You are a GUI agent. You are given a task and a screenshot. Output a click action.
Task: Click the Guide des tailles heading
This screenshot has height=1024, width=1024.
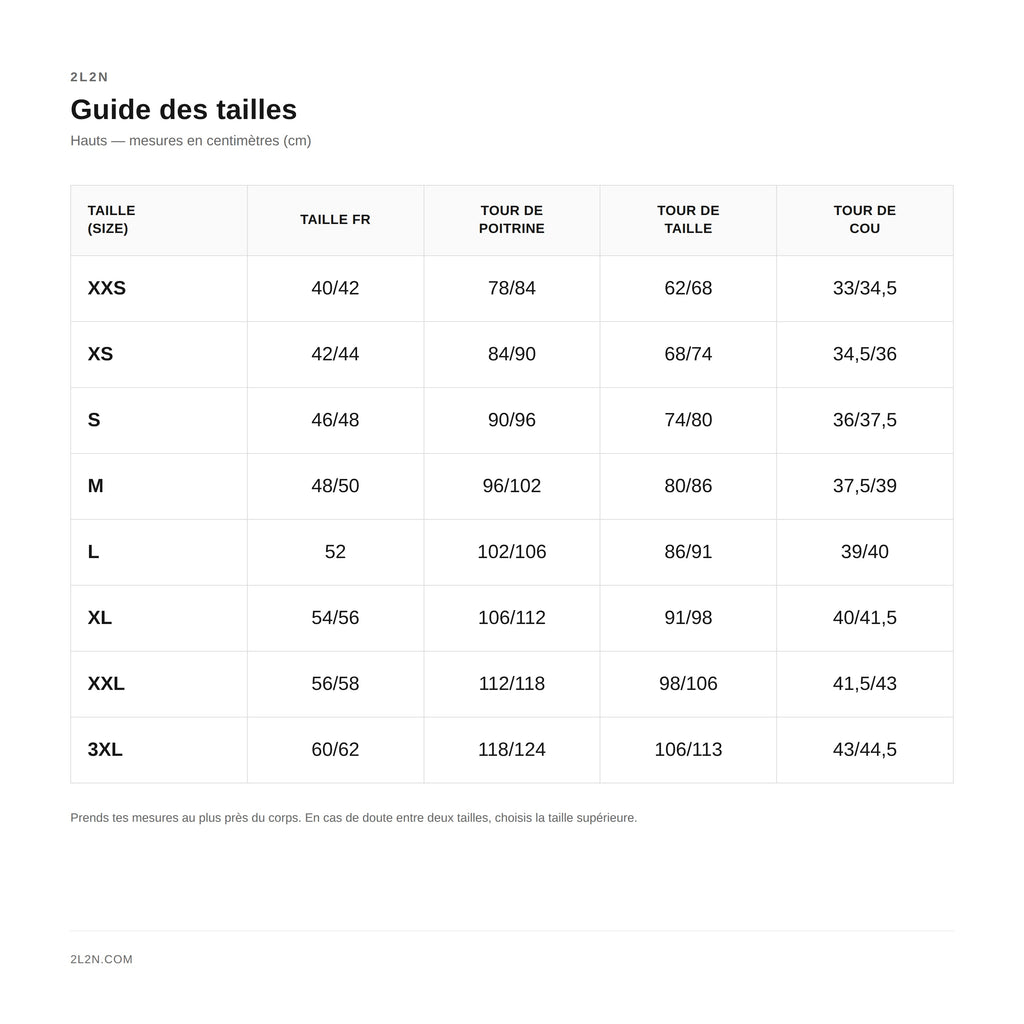point(184,110)
